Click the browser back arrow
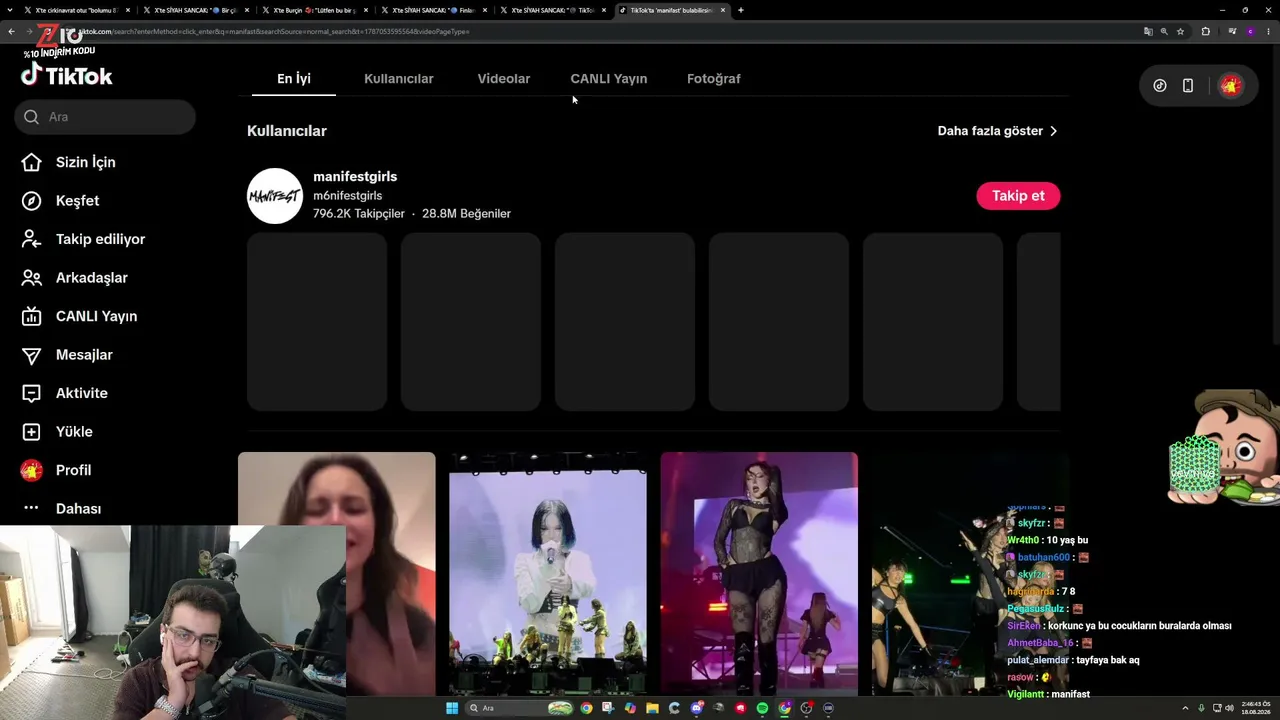The width and height of the screenshot is (1280, 720). coord(11,32)
